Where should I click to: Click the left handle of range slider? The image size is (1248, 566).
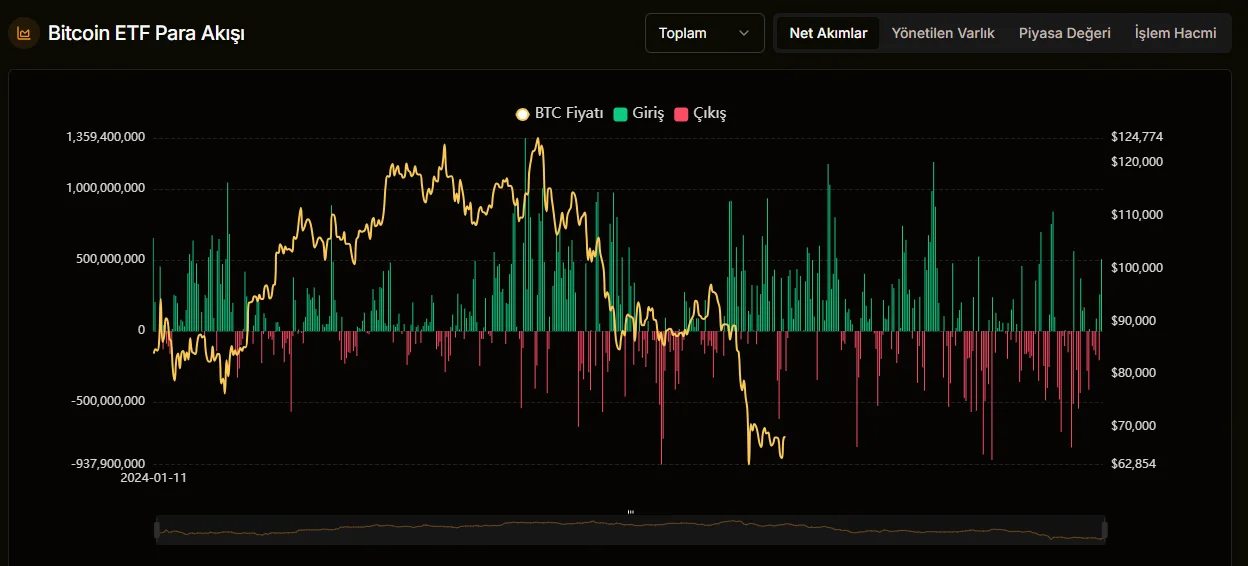pos(156,530)
